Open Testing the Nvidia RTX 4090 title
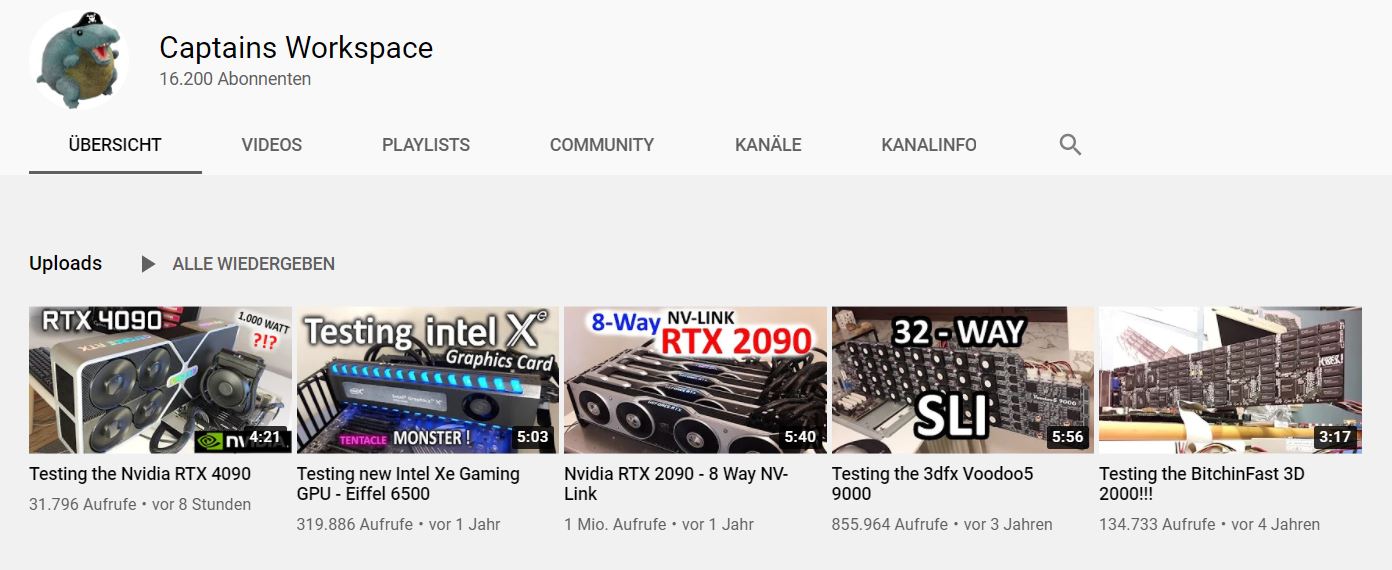Image resolution: width=1392 pixels, height=570 pixels. [x=140, y=474]
